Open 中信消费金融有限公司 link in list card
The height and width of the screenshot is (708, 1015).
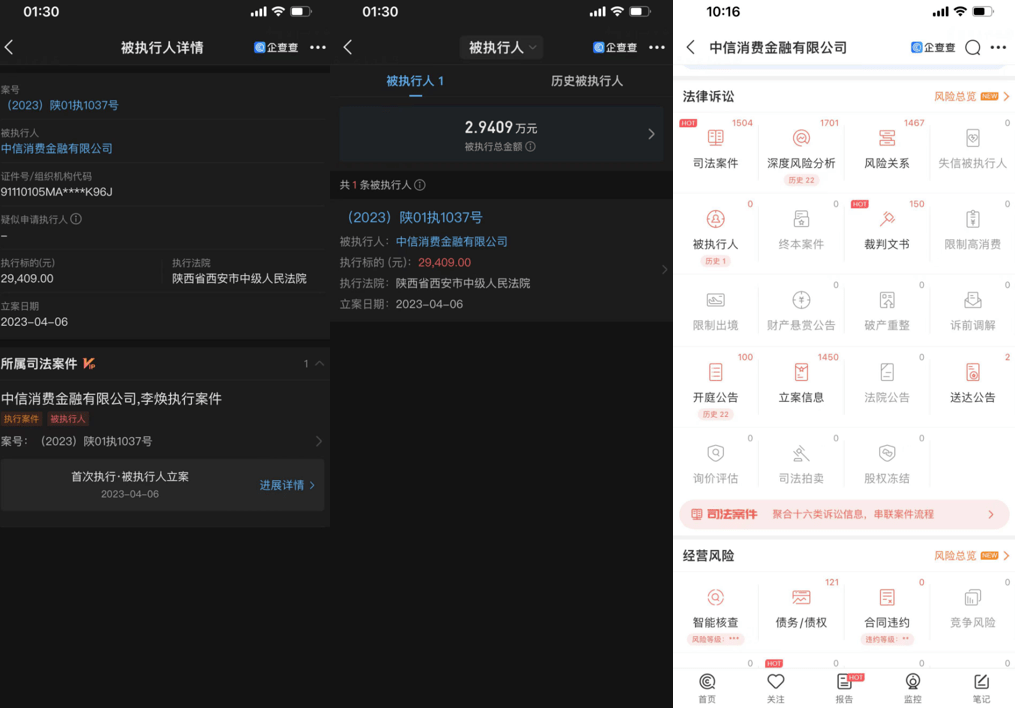(x=452, y=241)
